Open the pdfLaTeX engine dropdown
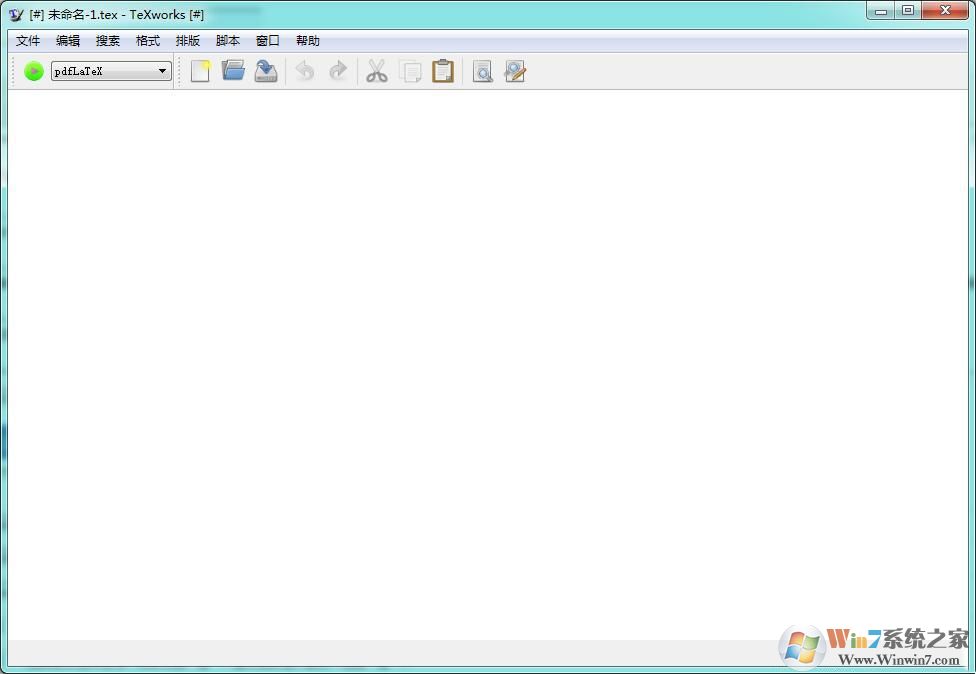This screenshot has height=674, width=976. coord(161,70)
